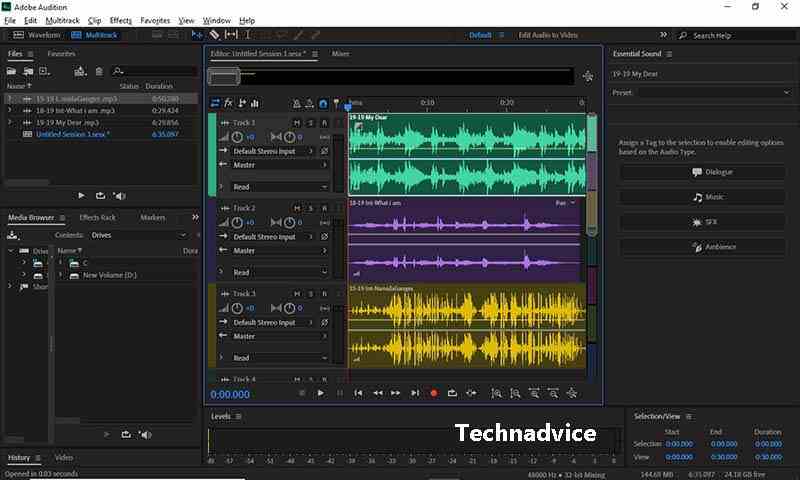
Task: Select the Slip tool in toolbar
Action: click(x=231, y=35)
